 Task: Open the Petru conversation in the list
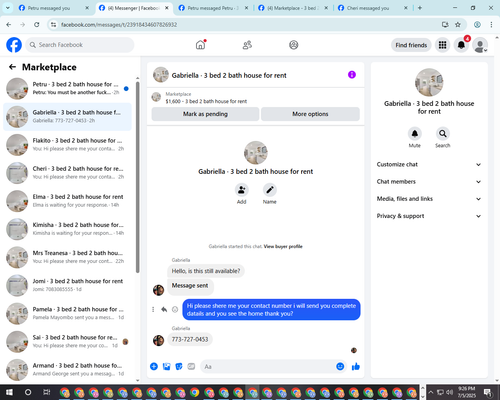pyautogui.click(x=67, y=89)
